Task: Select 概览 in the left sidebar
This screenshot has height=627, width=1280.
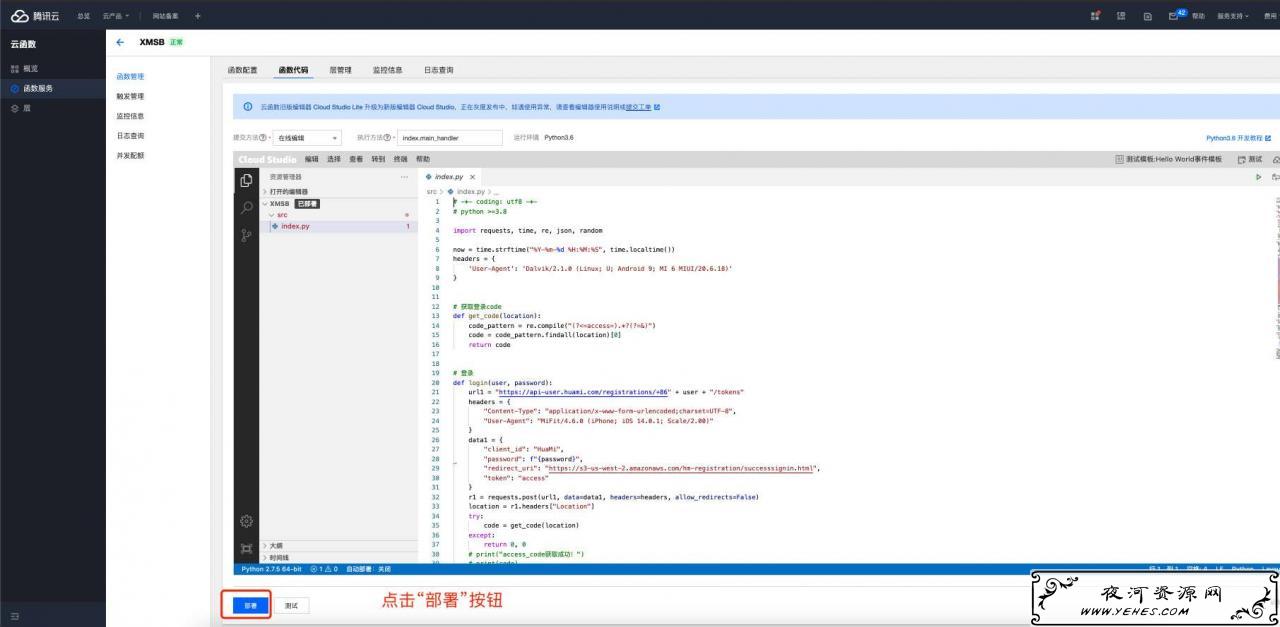Action: pyautogui.click(x=53, y=68)
